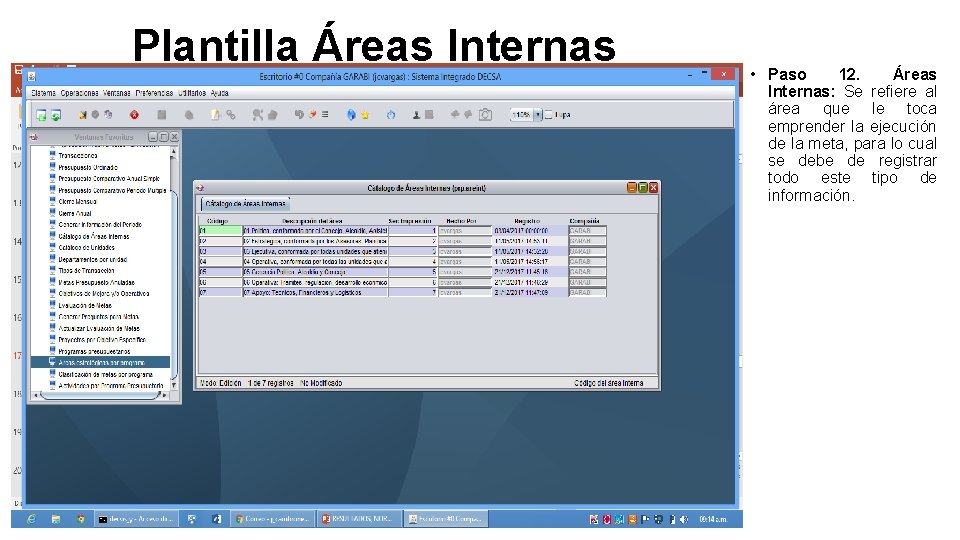Click the first green new-window toolbar icon
This screenshot has height=540, width=960.
[x=41, y=114]
